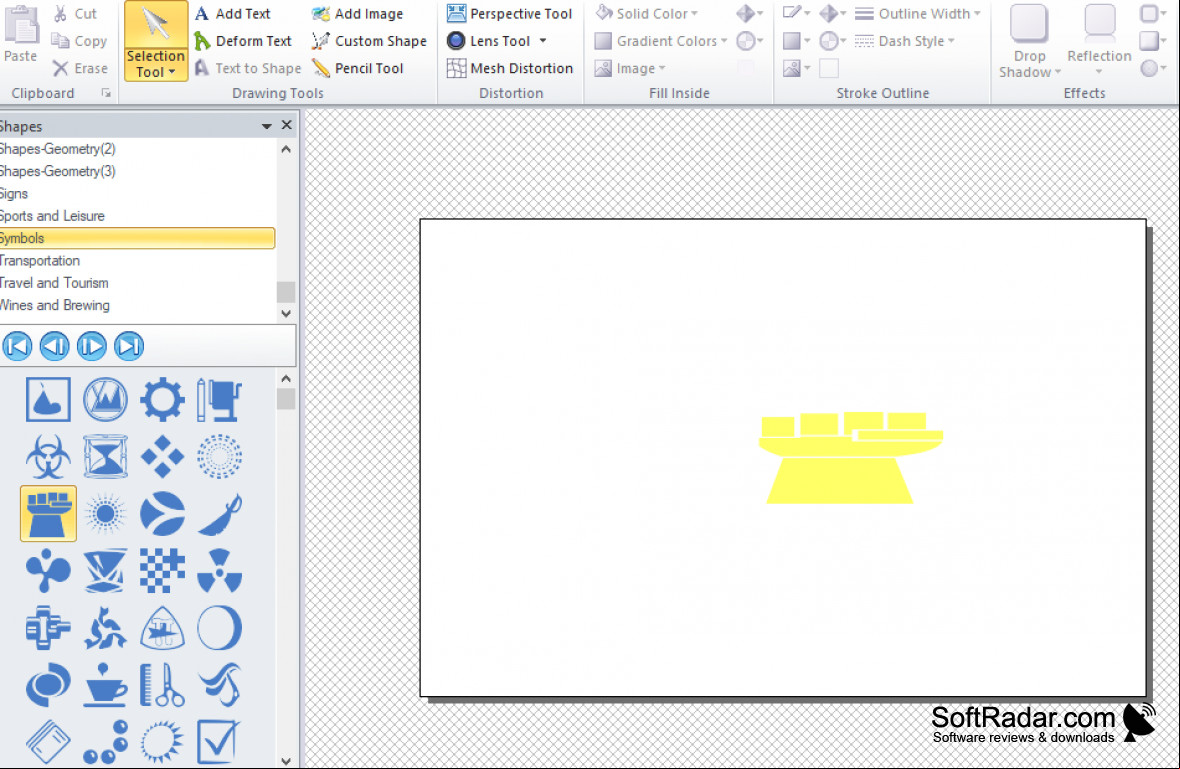Open the Lens Tool dropdown arrow

543,41
